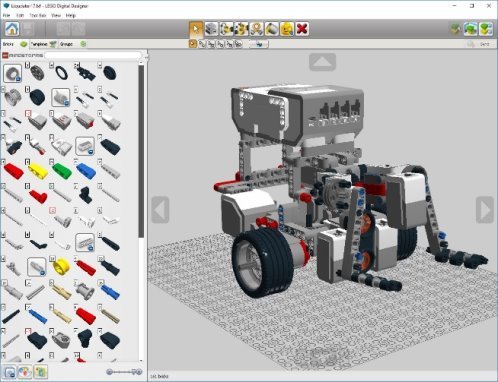This screenshot has width=498, height=382.
Task: Toggle the third palette filter button at bottom
Action: coord(40,372)
